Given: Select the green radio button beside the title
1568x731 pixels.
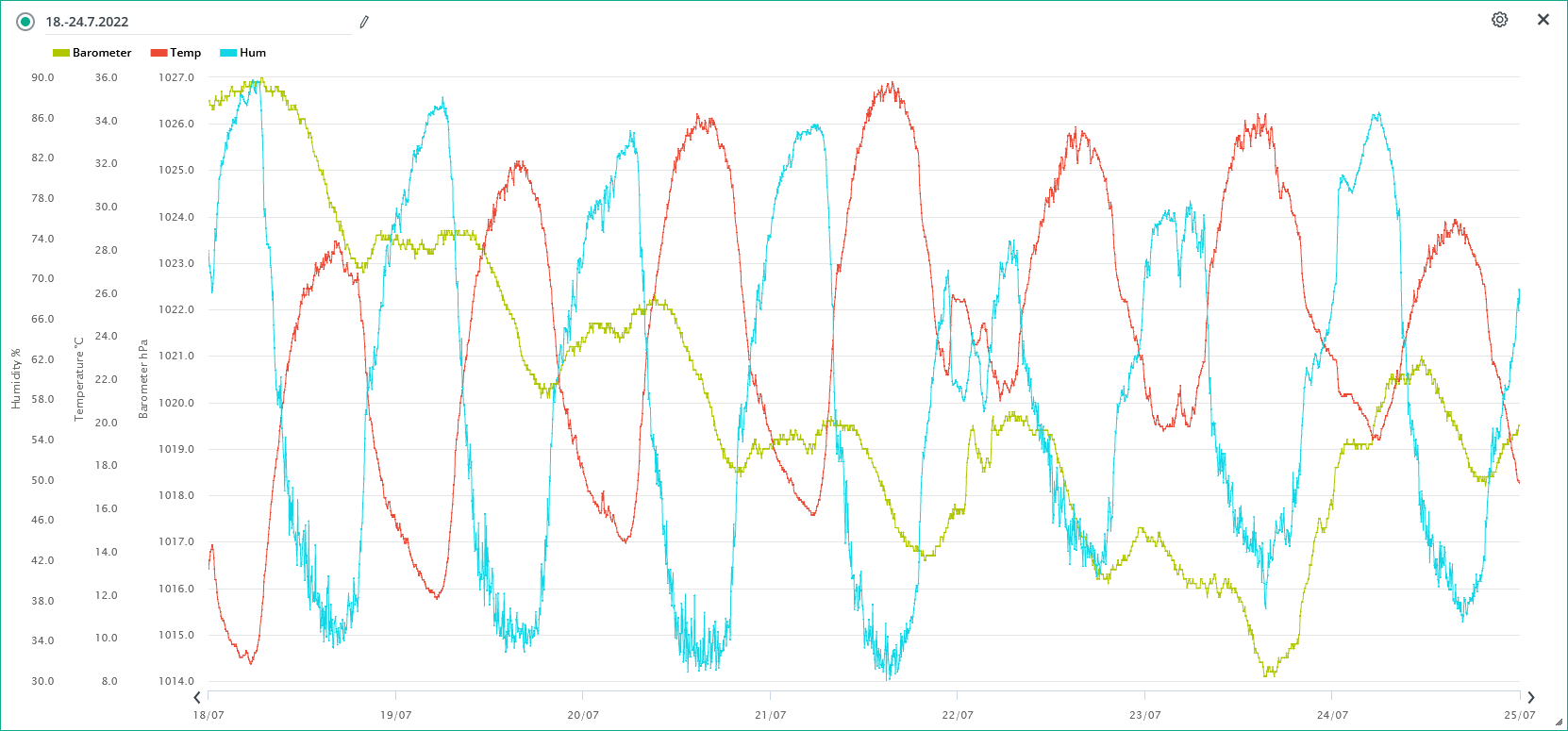Looking at the screenshot, I should click(x=25, y=22).
